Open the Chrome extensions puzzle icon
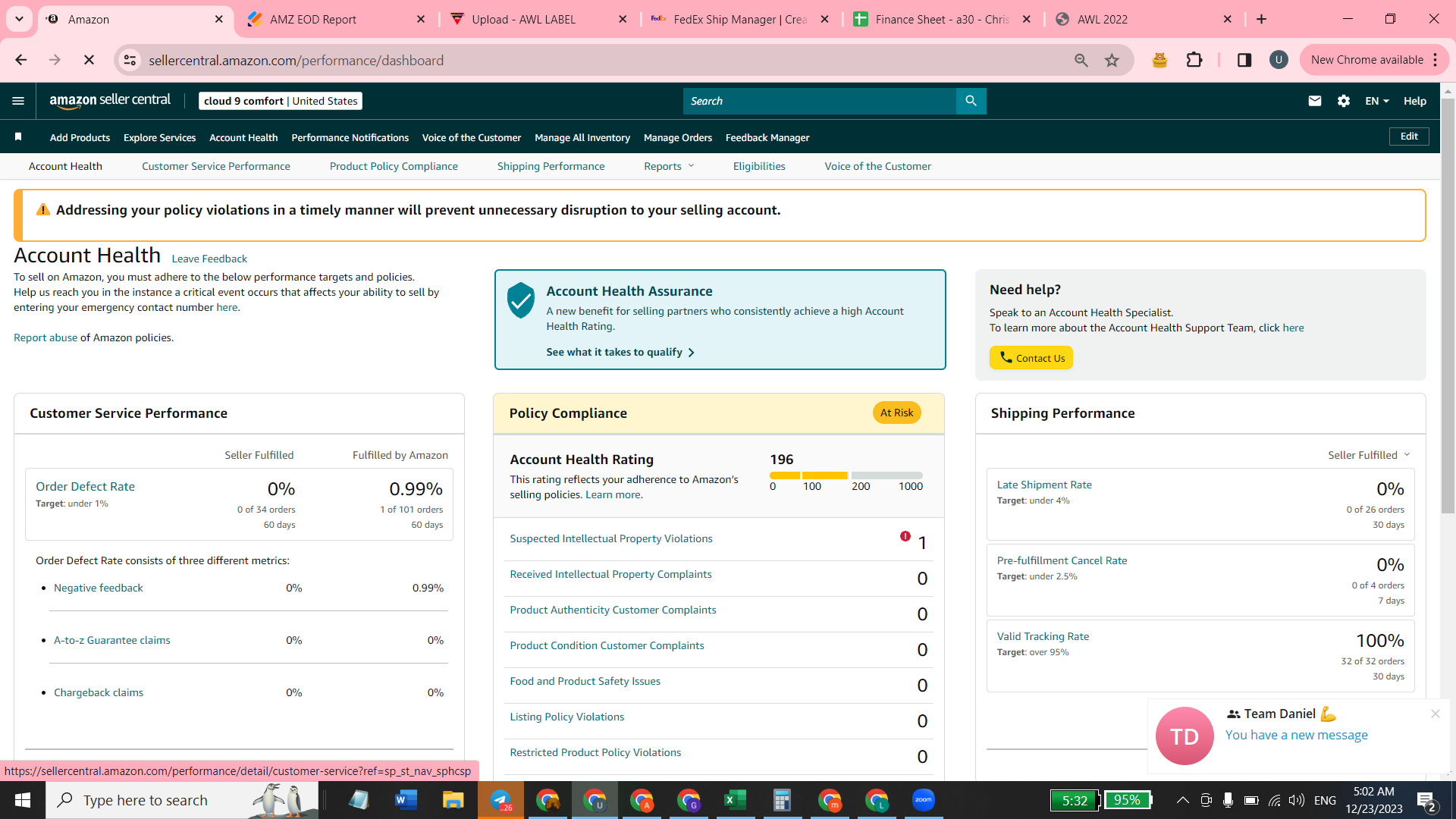1456x819 pixels. point(1194,60)
